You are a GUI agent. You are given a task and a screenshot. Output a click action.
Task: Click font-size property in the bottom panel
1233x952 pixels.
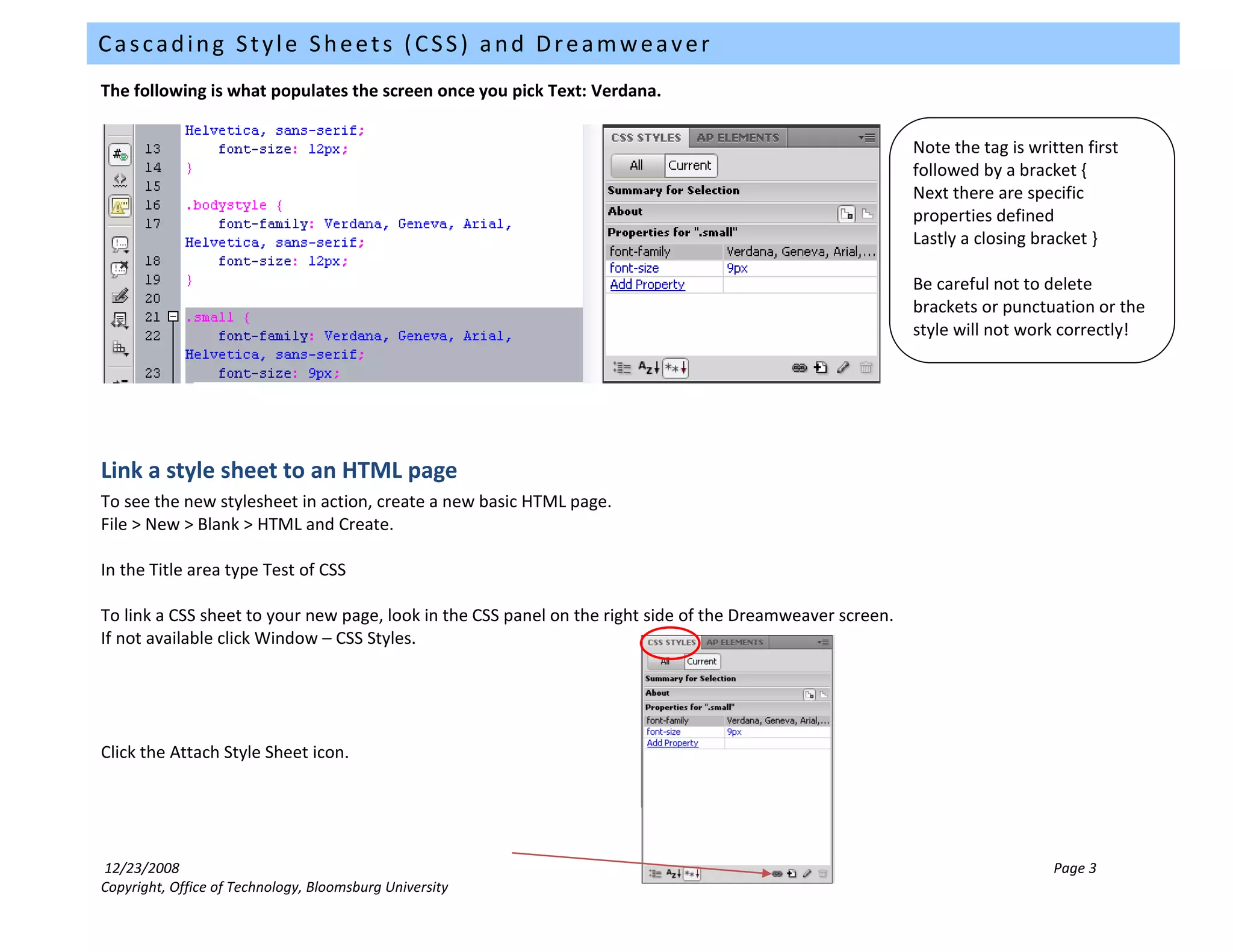coord(663,732)
